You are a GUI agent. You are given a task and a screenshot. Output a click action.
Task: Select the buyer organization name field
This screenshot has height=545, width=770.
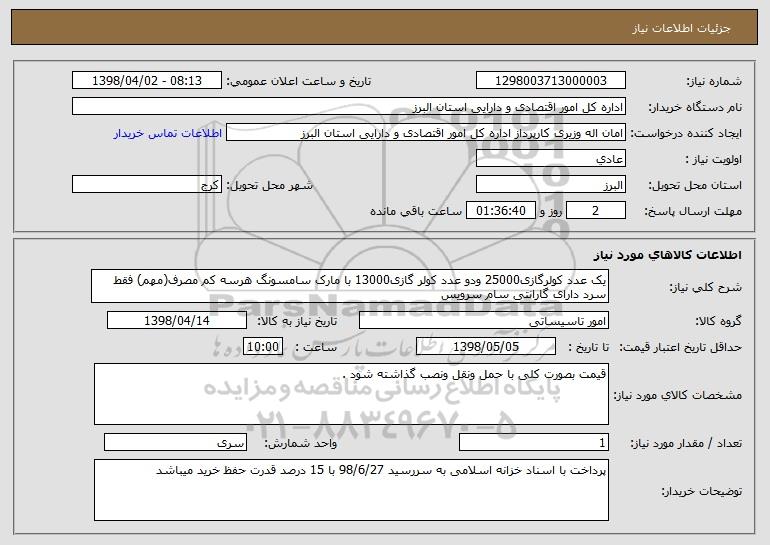pos(349,107)
